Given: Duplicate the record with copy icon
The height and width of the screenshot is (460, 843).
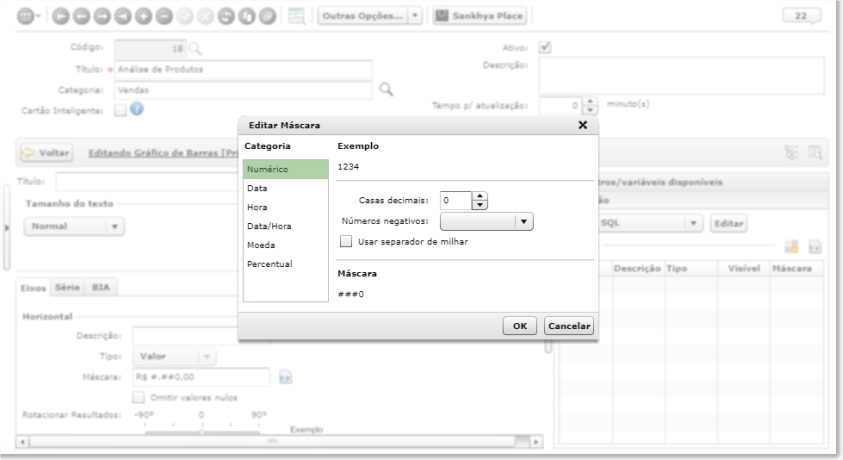Looking at the screenshot, I should pyautogui.click(x=247, y=16).
